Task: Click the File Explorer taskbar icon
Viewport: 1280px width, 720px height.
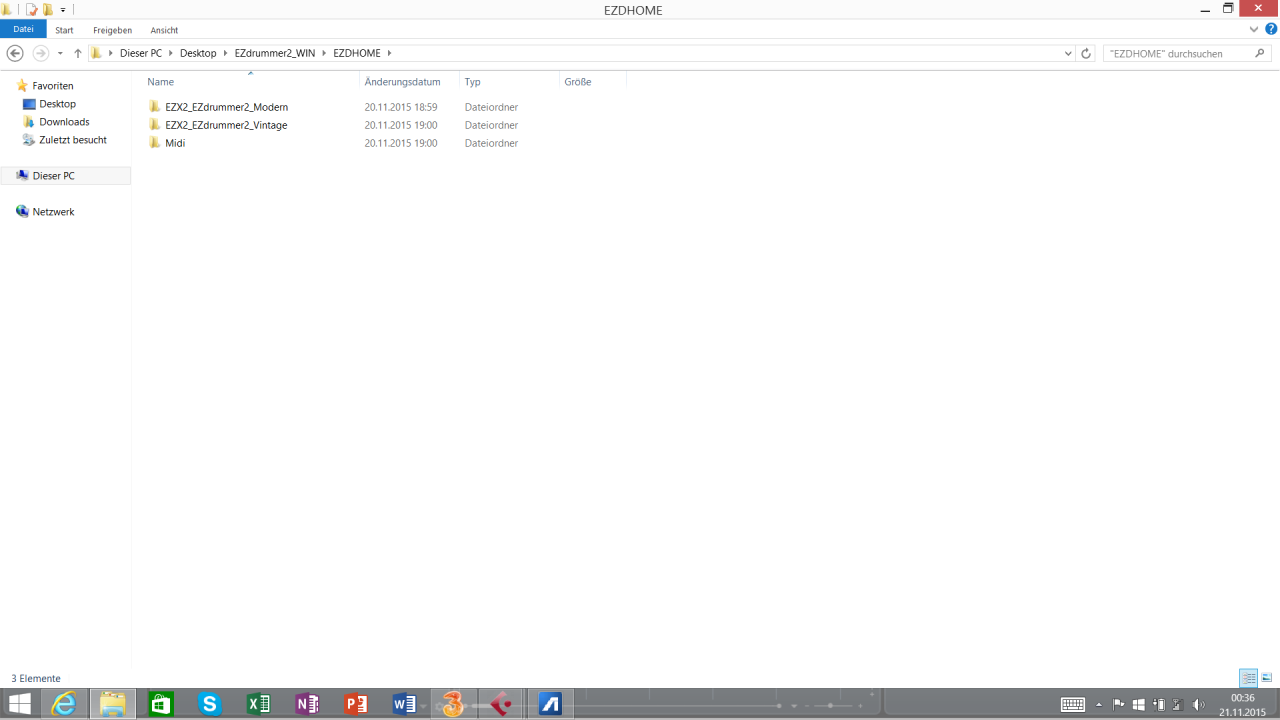Action: click(113, 704)
